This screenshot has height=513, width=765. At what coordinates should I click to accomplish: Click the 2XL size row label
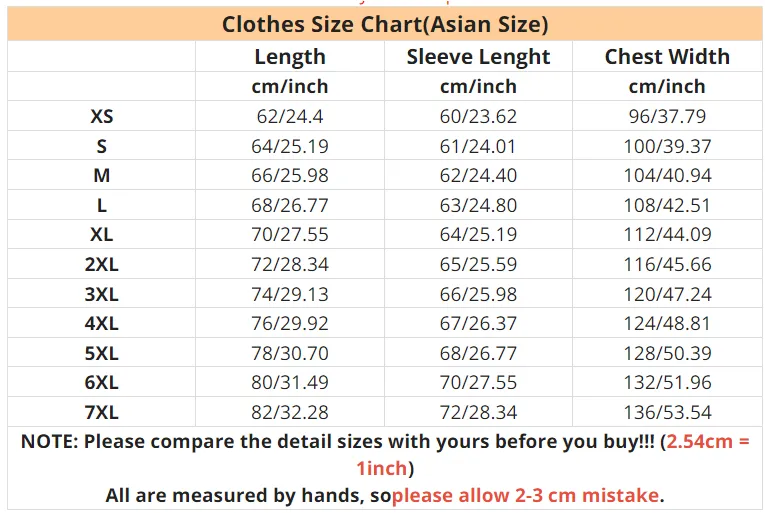[x=101, y=264]
